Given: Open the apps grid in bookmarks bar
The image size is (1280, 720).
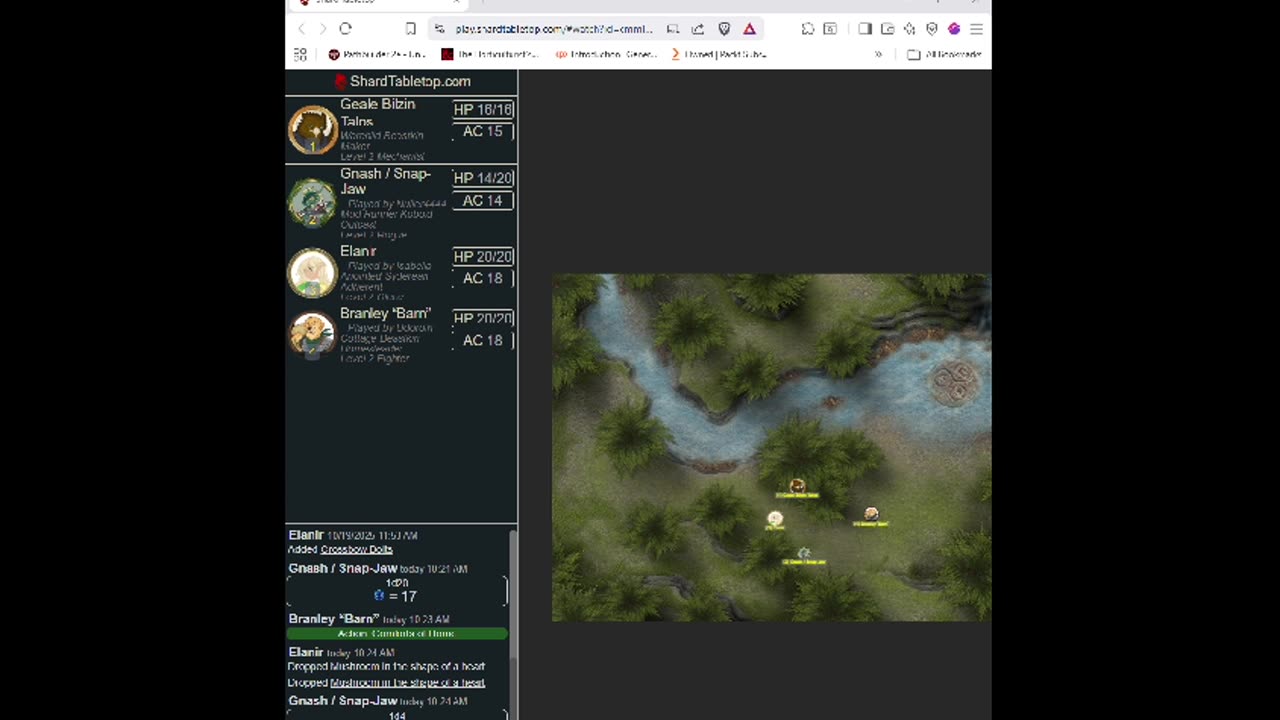Looking at the screenshot, I should [300, 54].
